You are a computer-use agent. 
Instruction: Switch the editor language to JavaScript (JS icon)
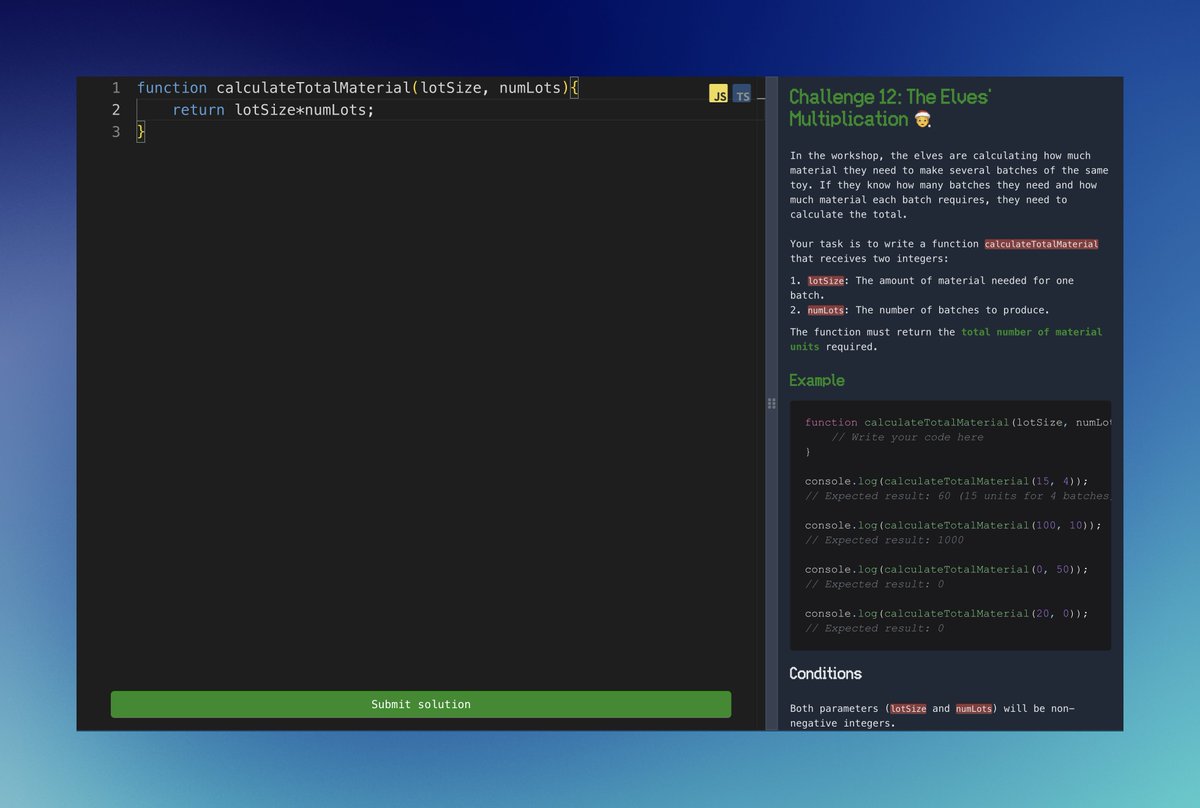(718, 94)
